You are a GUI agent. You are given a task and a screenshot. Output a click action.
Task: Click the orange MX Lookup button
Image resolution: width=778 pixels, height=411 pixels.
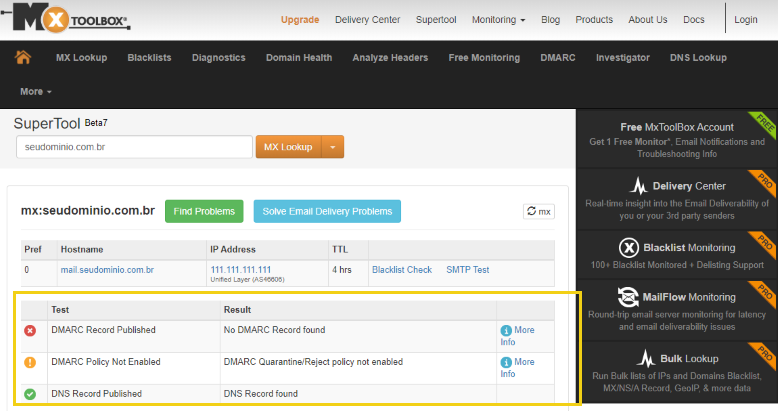coord(288,147)
